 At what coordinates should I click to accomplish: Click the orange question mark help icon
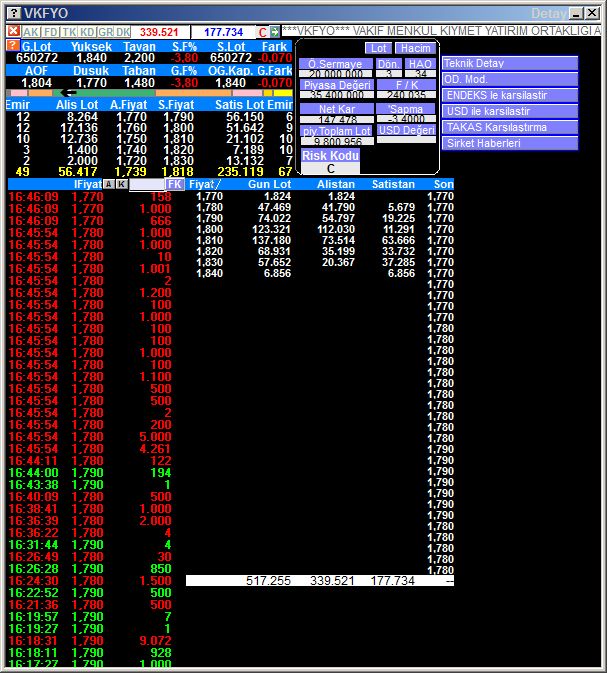[12, 46]
